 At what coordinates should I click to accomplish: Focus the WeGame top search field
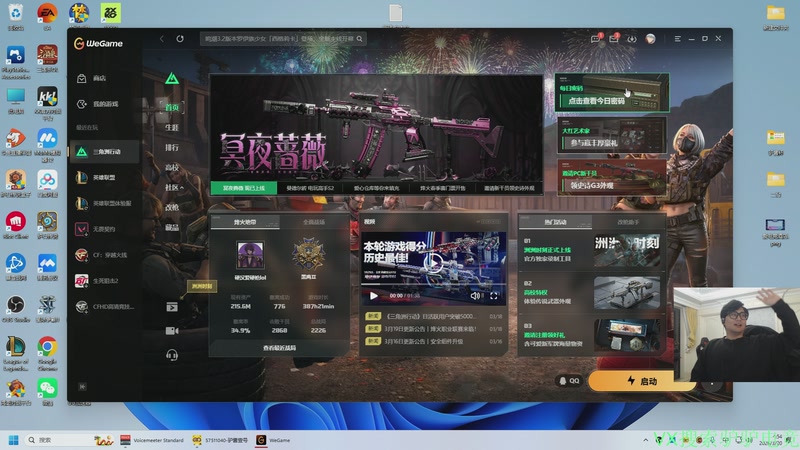point(283,39)
